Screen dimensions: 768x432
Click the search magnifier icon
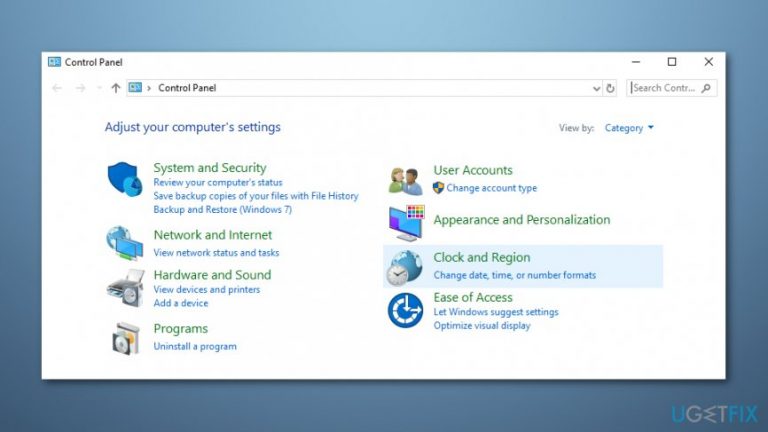706,88
